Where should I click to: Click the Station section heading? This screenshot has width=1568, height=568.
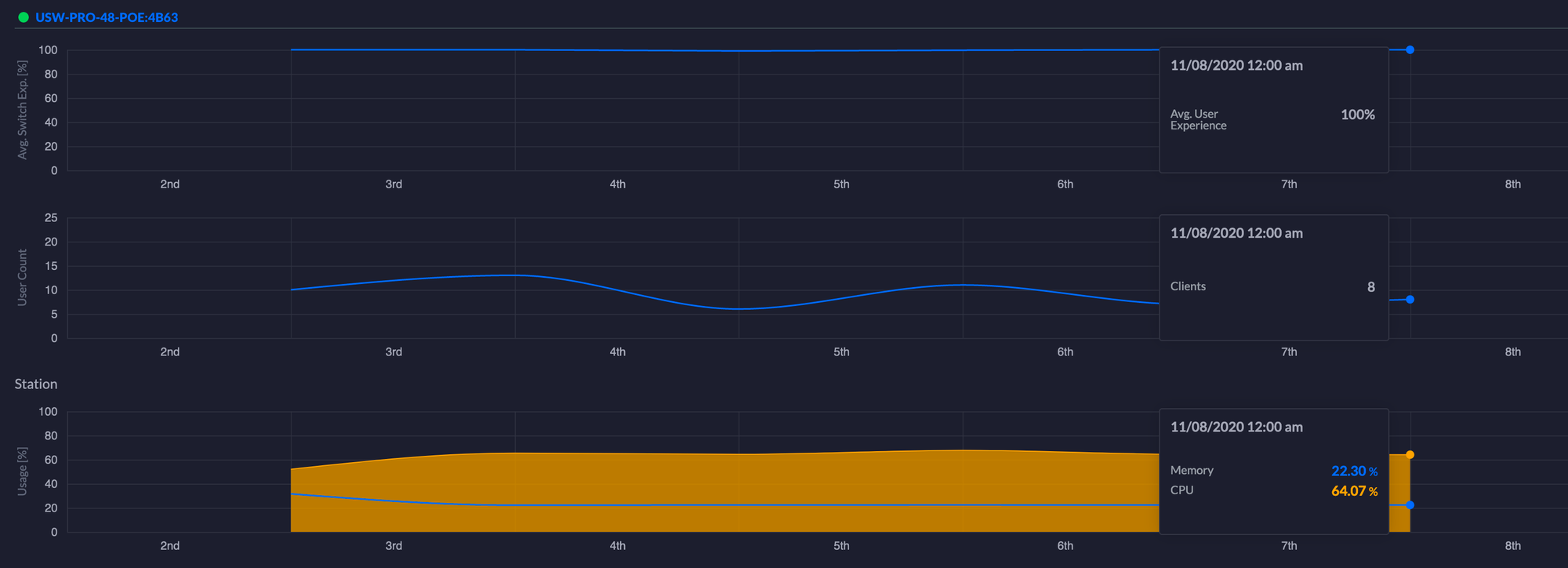tap(36, 384)
